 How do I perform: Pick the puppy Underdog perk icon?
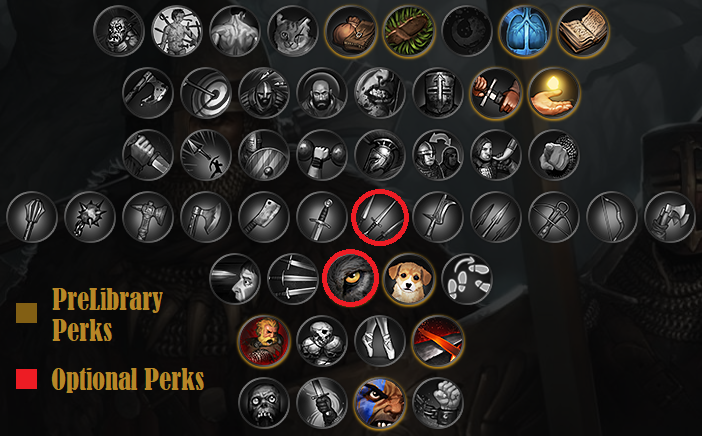409,279
